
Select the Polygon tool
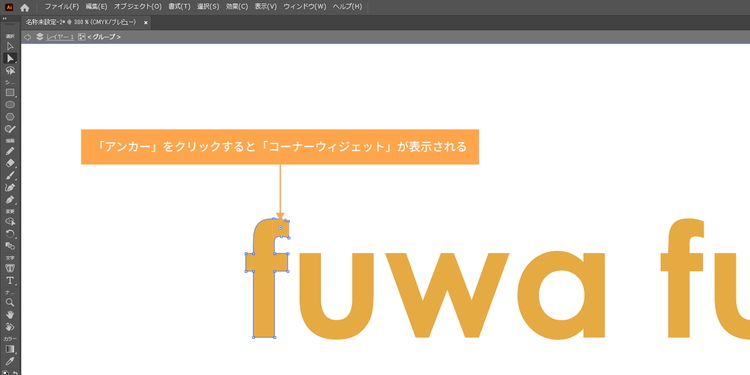tap(10, 117)
